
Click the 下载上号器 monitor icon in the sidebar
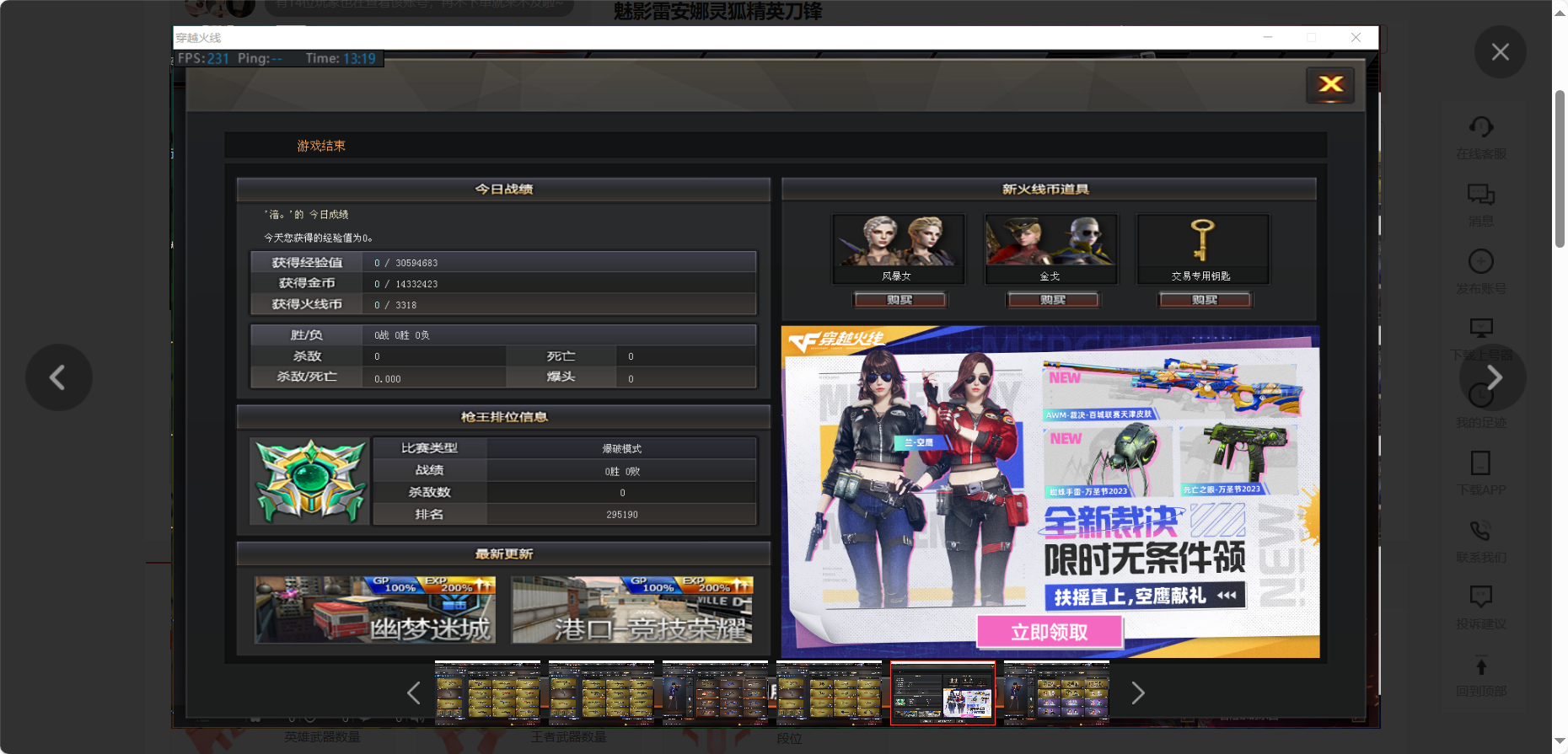[1481, 328]
